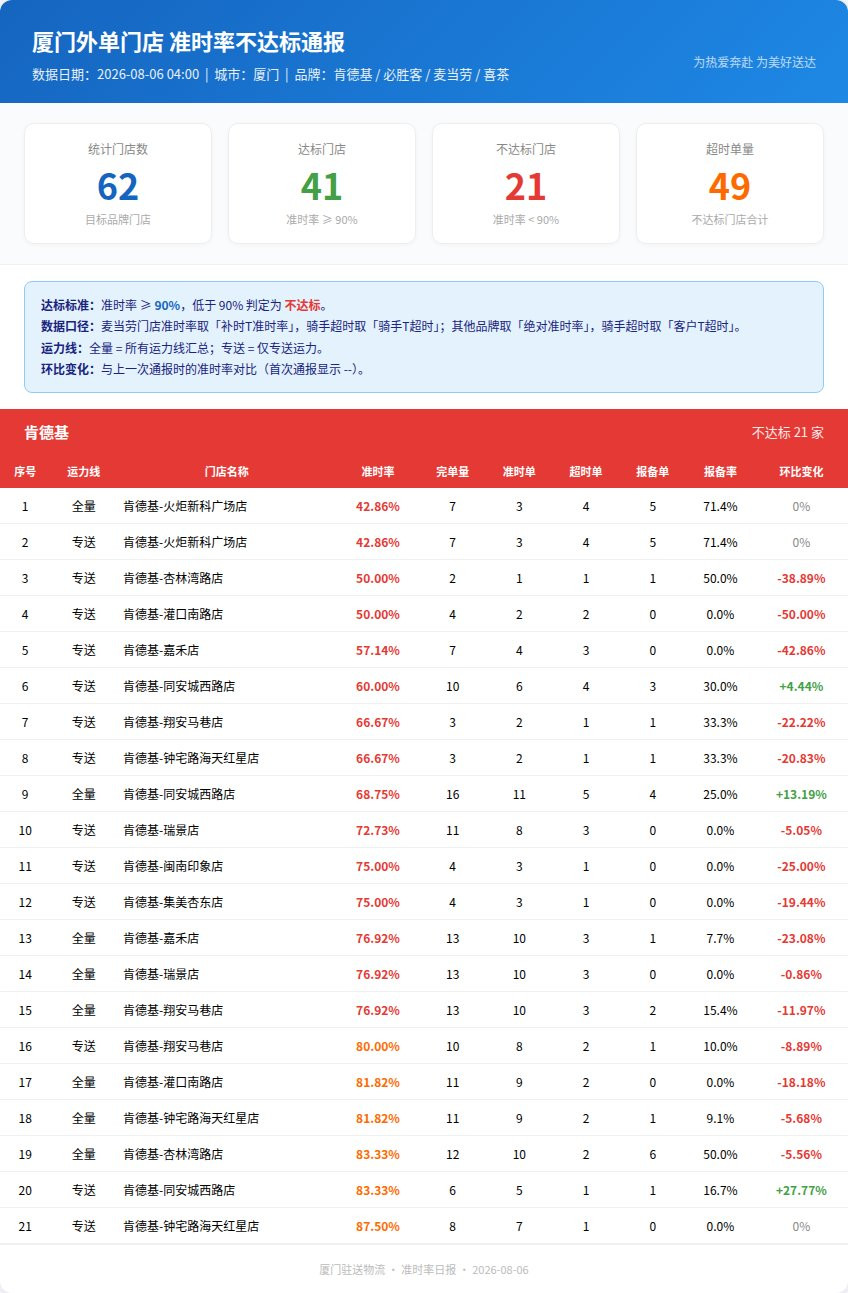Click the 25.0% 报备率 value
Screen dimensions: 848x1293
(x=720, y=795)
